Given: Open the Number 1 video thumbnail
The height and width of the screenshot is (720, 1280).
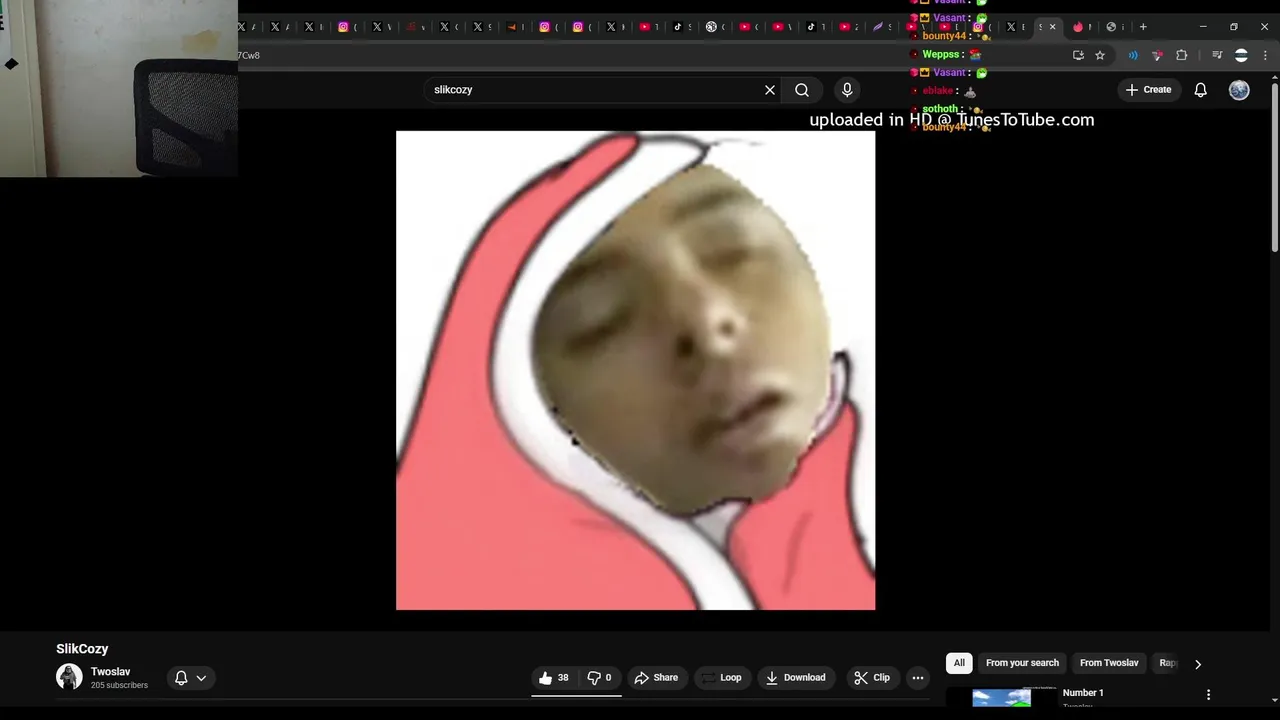Looking at the screenshot, I should pyautogui.click(x=1001, y=697).
